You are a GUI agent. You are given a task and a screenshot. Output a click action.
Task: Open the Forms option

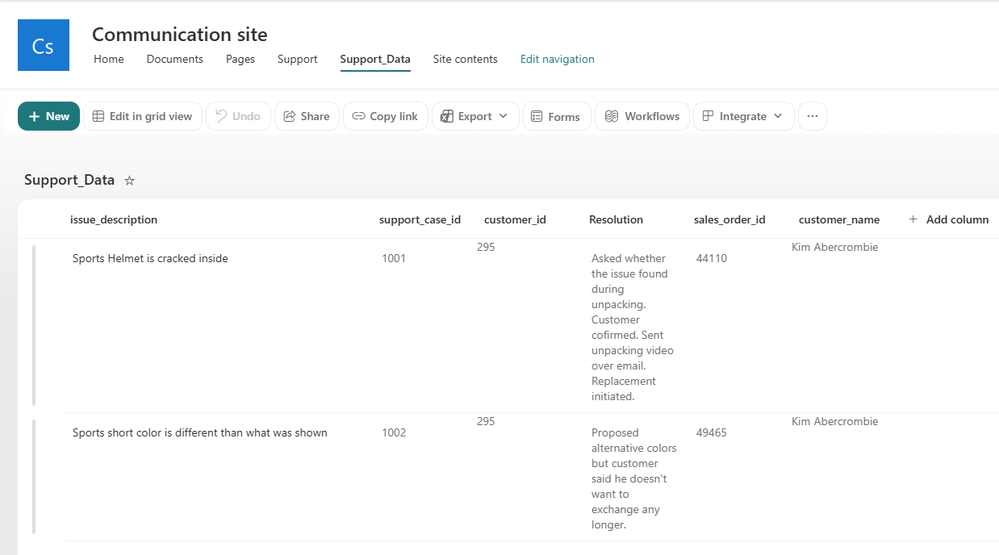point(556,116)
